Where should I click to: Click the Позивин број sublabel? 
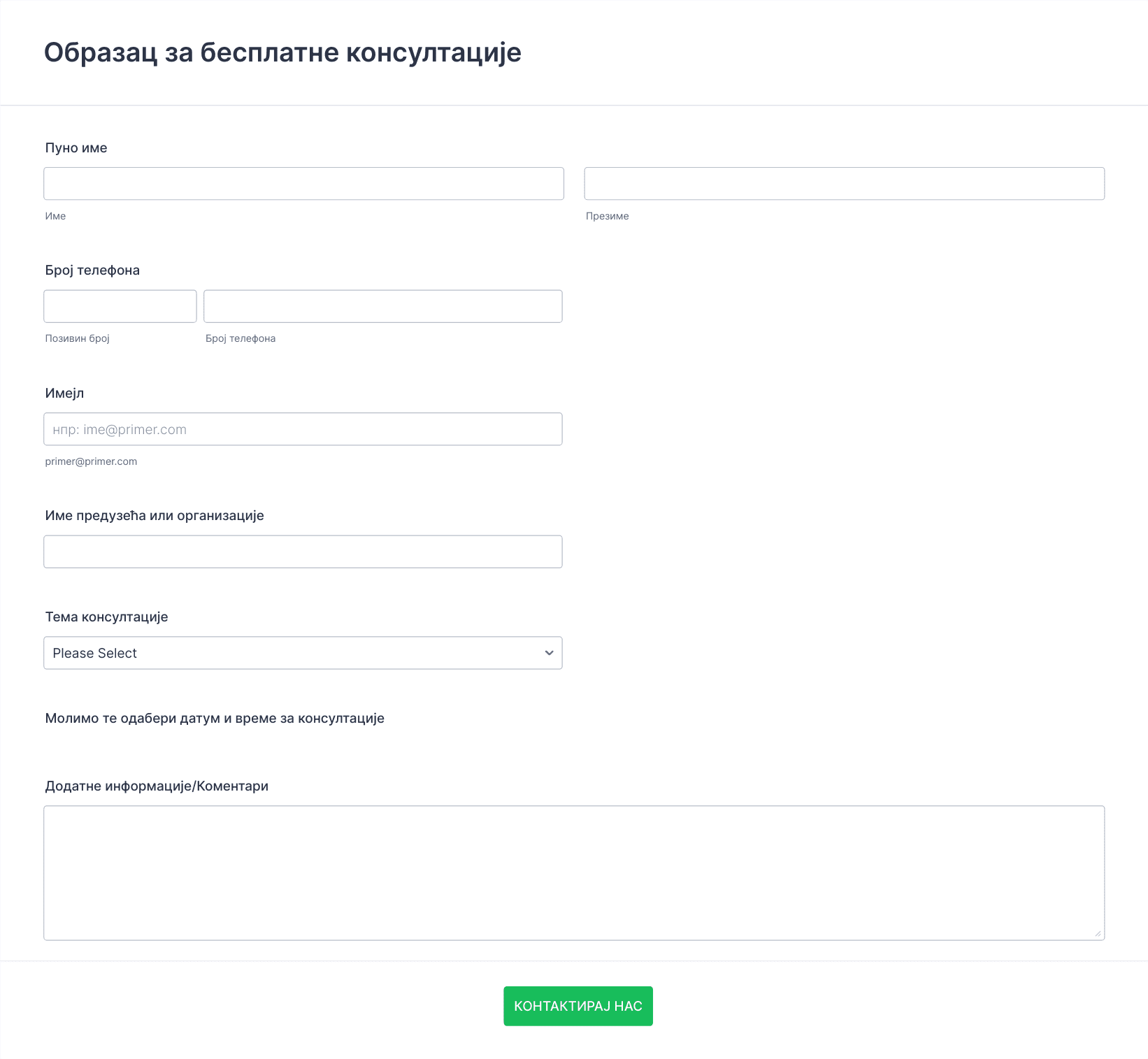click(78, 338)
